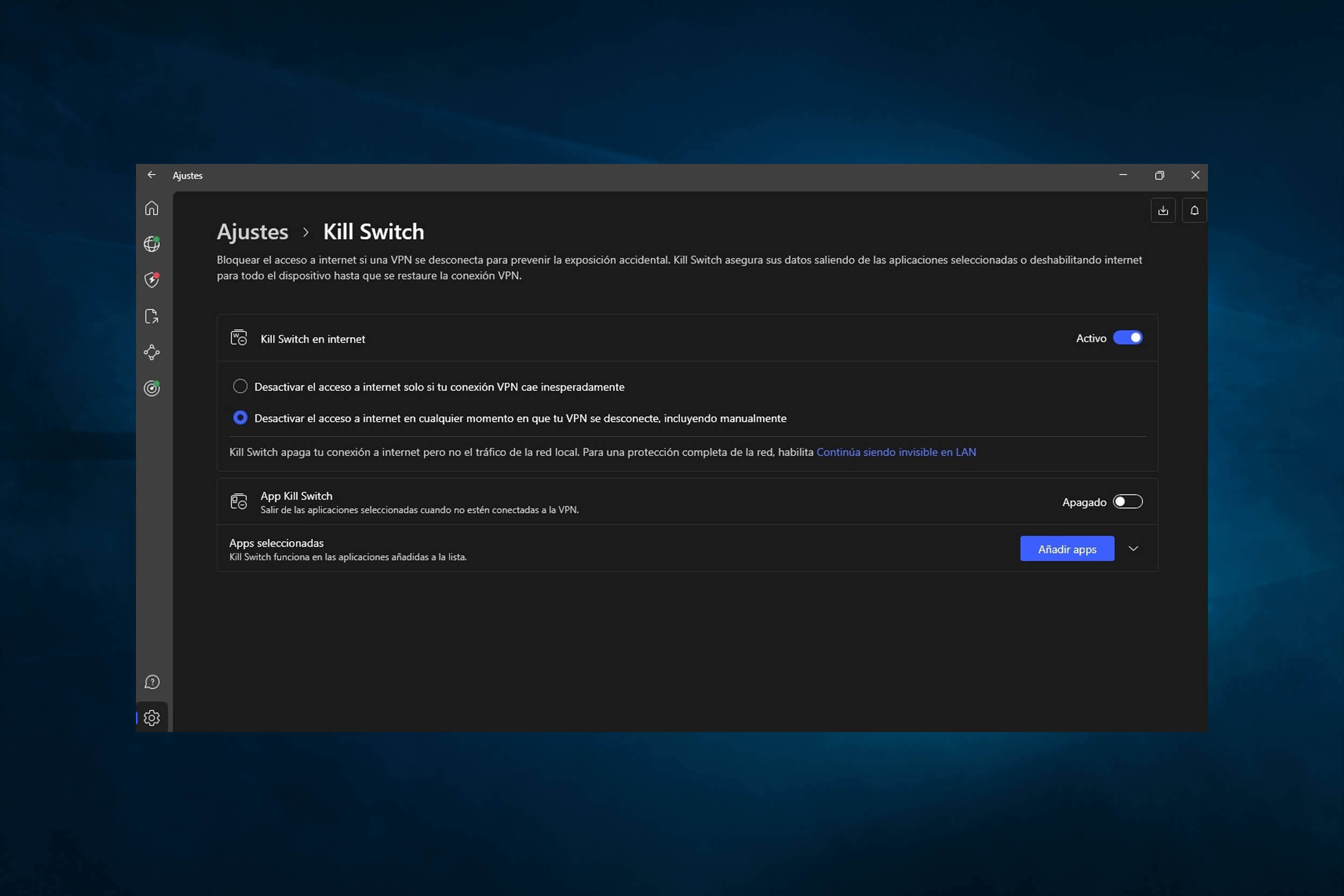Open the Dark Web Monitor target icon

click(x=152, y=389)
